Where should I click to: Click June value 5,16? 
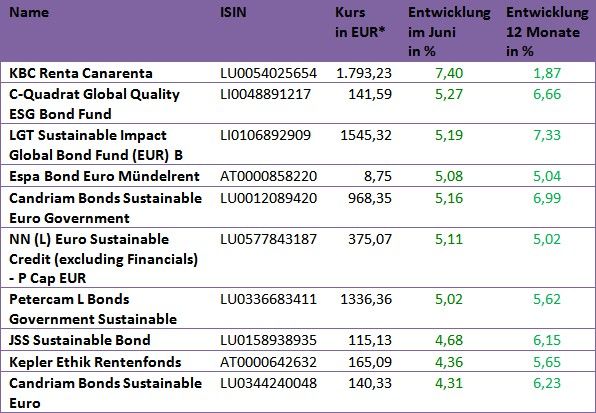(x=449, y=198)
